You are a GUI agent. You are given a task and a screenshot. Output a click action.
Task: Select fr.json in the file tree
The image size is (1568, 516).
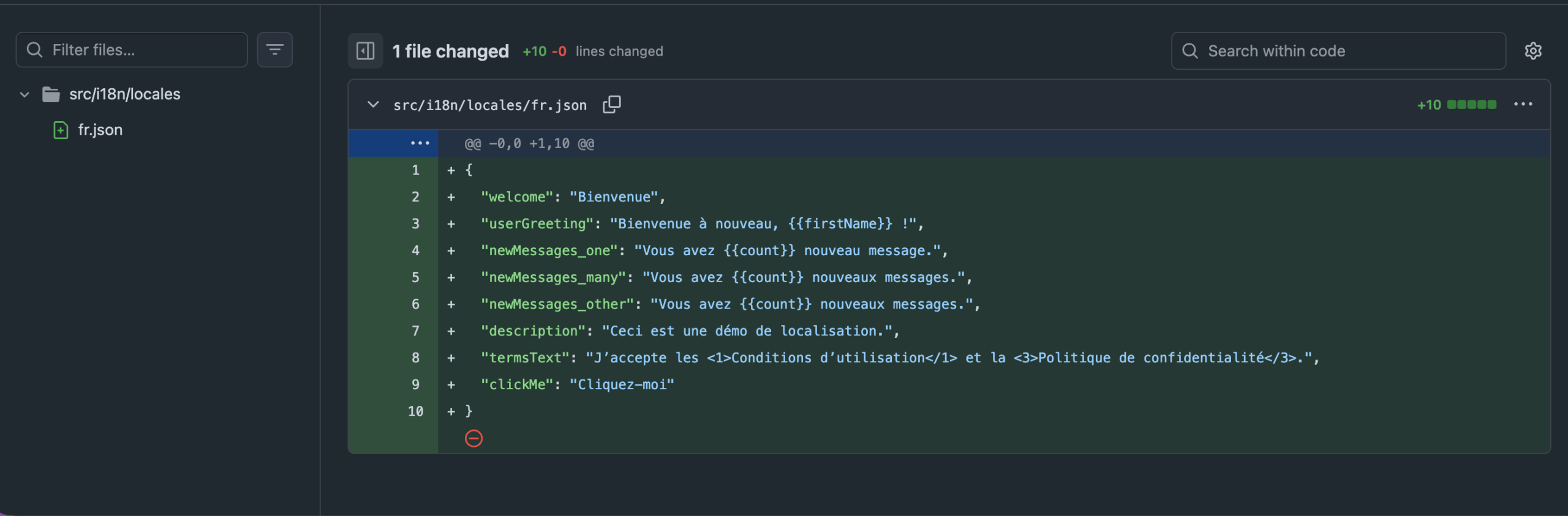pyautogui.click(x=100, y=130)
